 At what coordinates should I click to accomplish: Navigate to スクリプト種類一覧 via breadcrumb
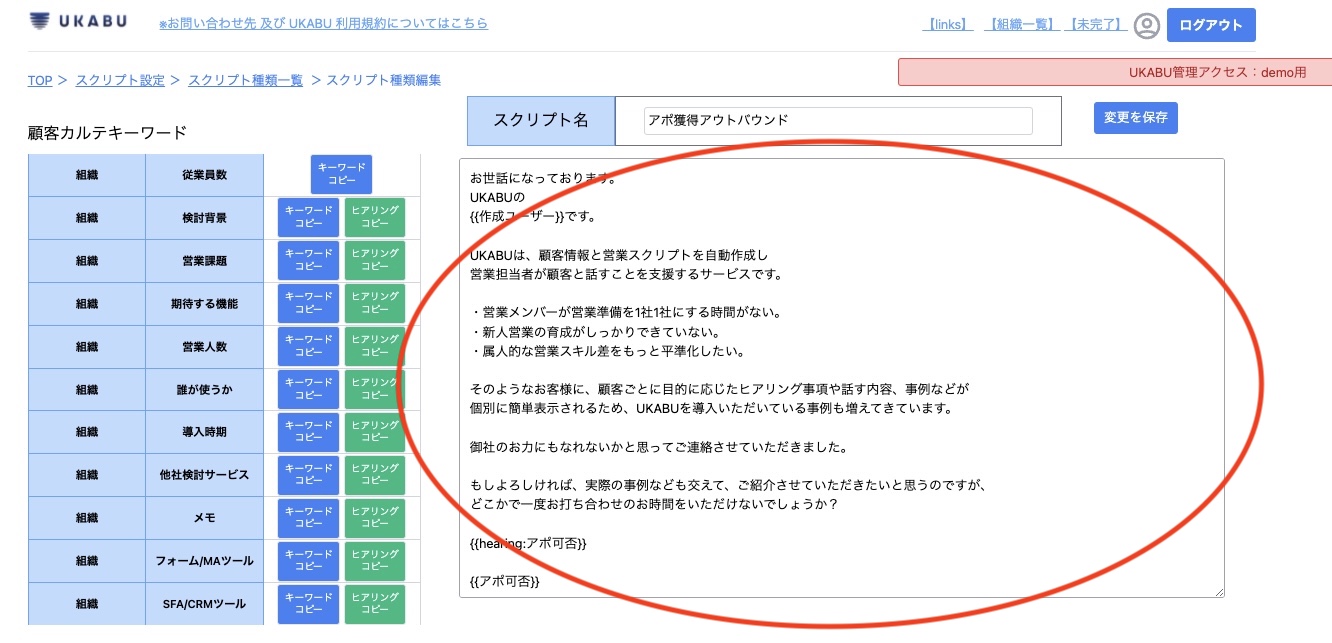[x=245, y=79]
